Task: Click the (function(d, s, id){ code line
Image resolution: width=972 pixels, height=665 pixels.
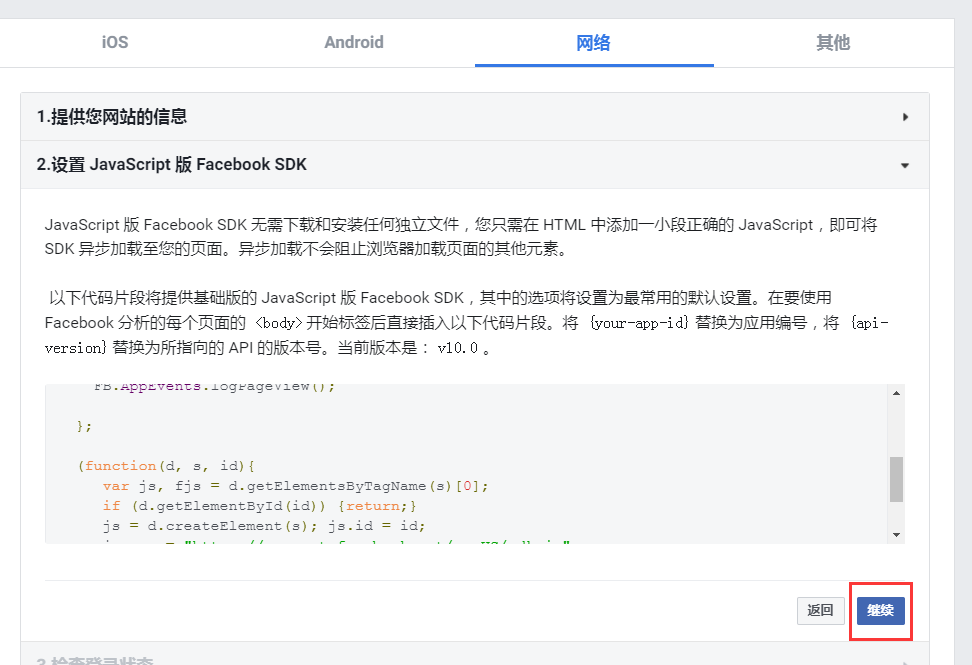Action: point(166,466)
